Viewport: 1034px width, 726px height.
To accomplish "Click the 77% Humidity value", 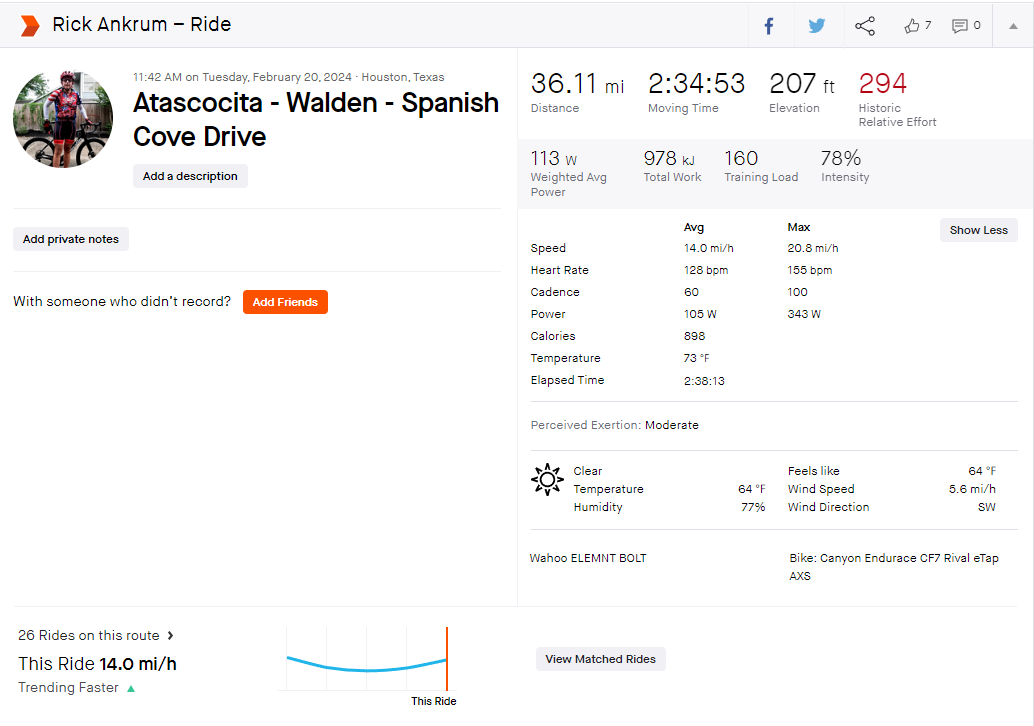I will (x=752, y=506).
